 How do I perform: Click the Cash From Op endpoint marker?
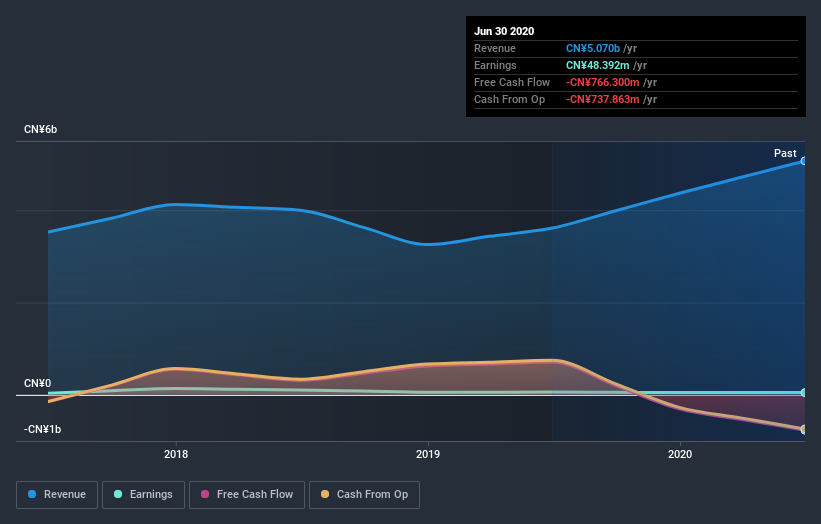pyautogui.click(x=804, y=429)
